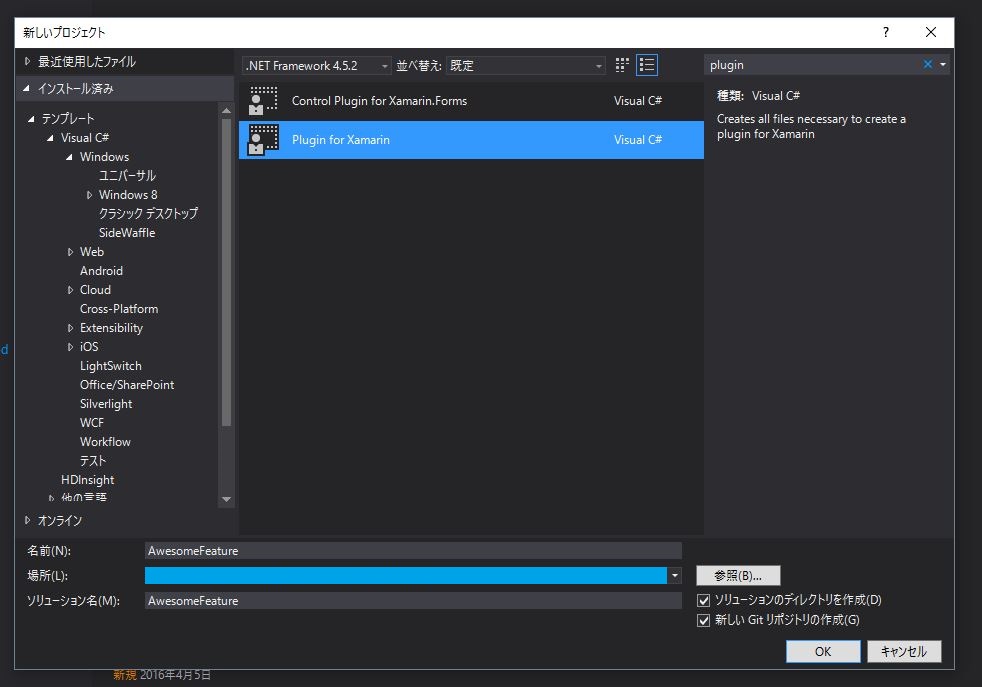Open the sort order 既定 dropdown

[x=525, y=66]
